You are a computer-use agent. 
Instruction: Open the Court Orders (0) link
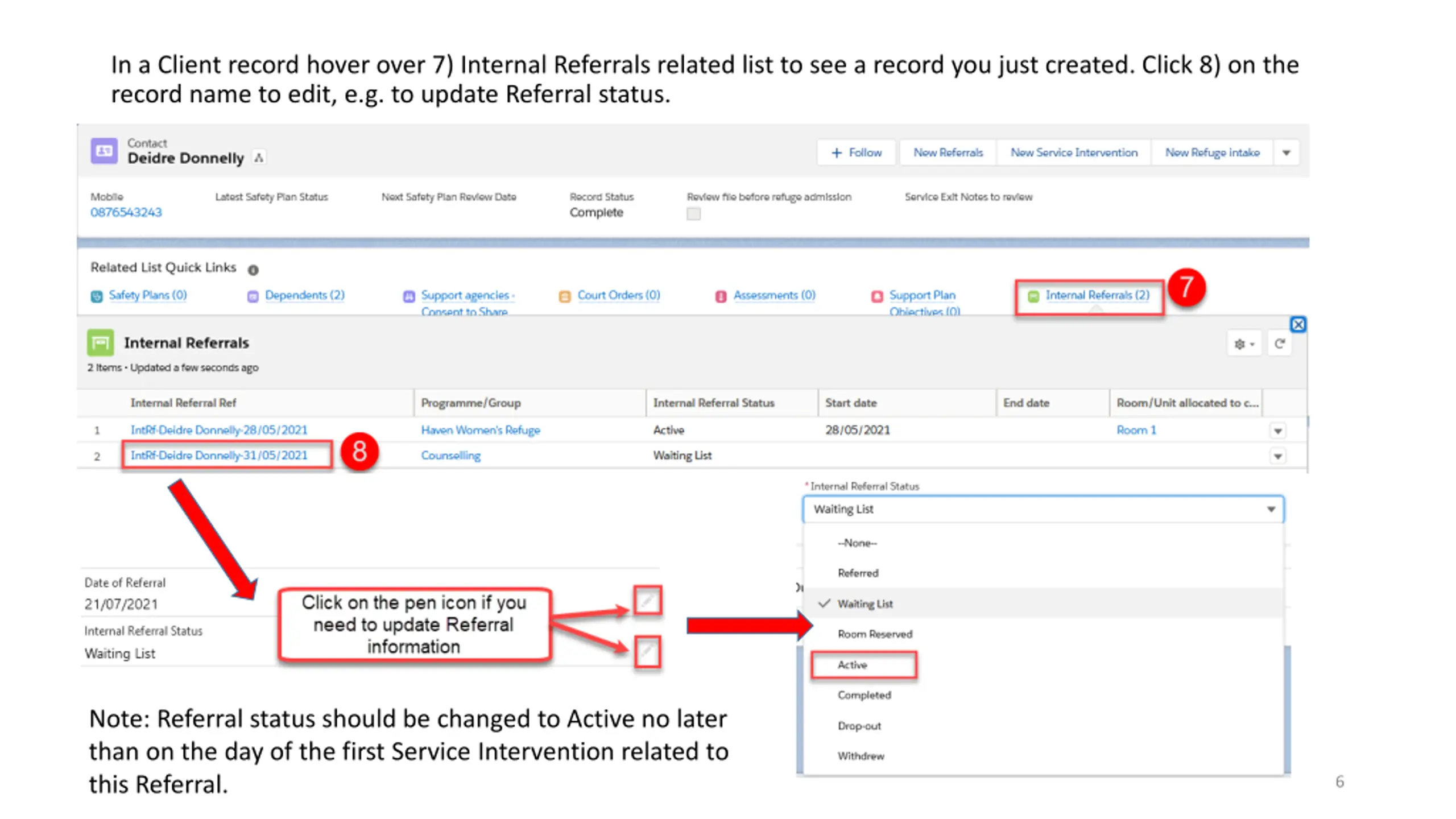pyautogui.click(x=619, y=295)
